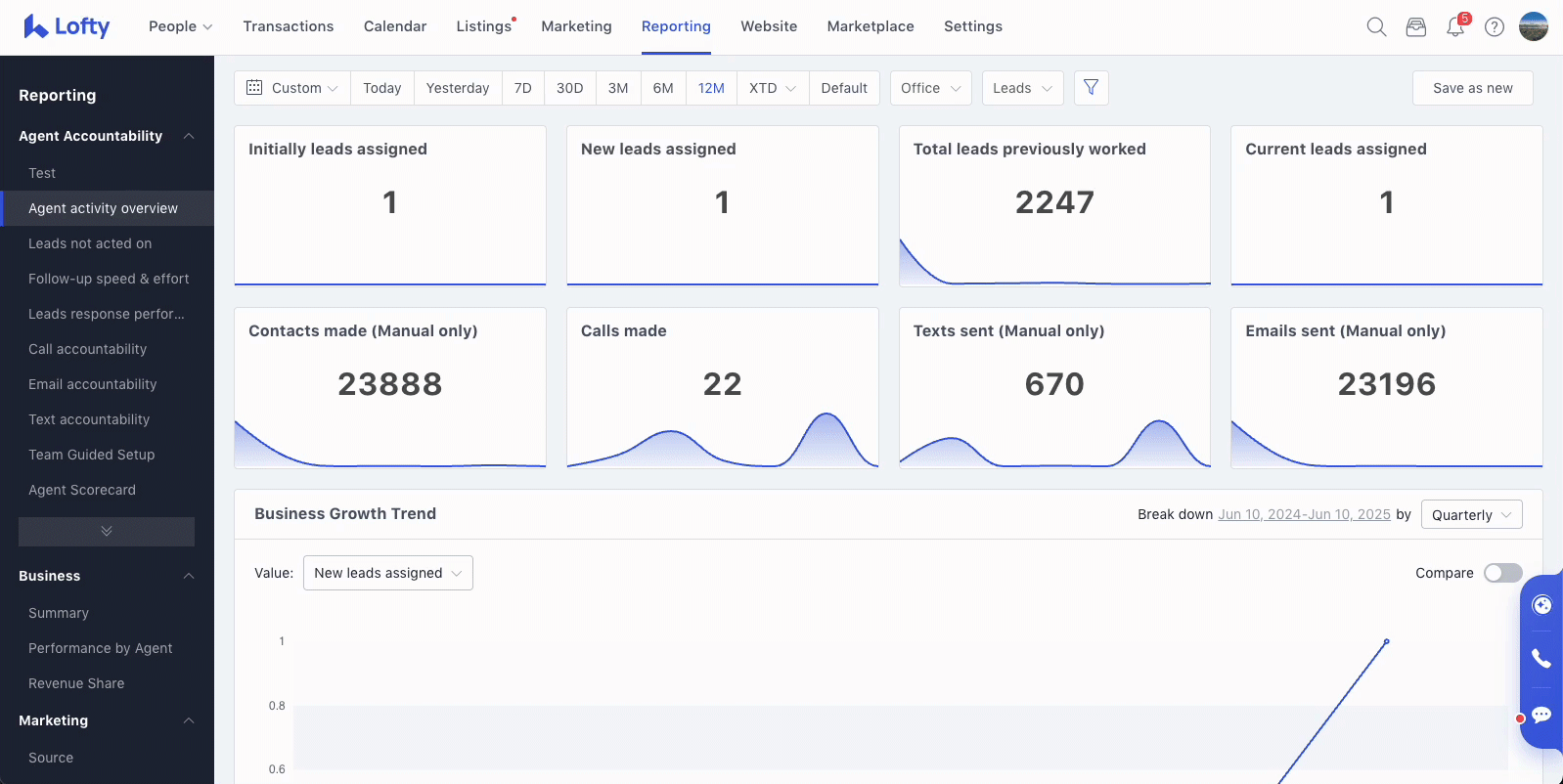Viewport: 1563px width, 784px height.
Task: Select the 12M range
Action: click(711, 88)
